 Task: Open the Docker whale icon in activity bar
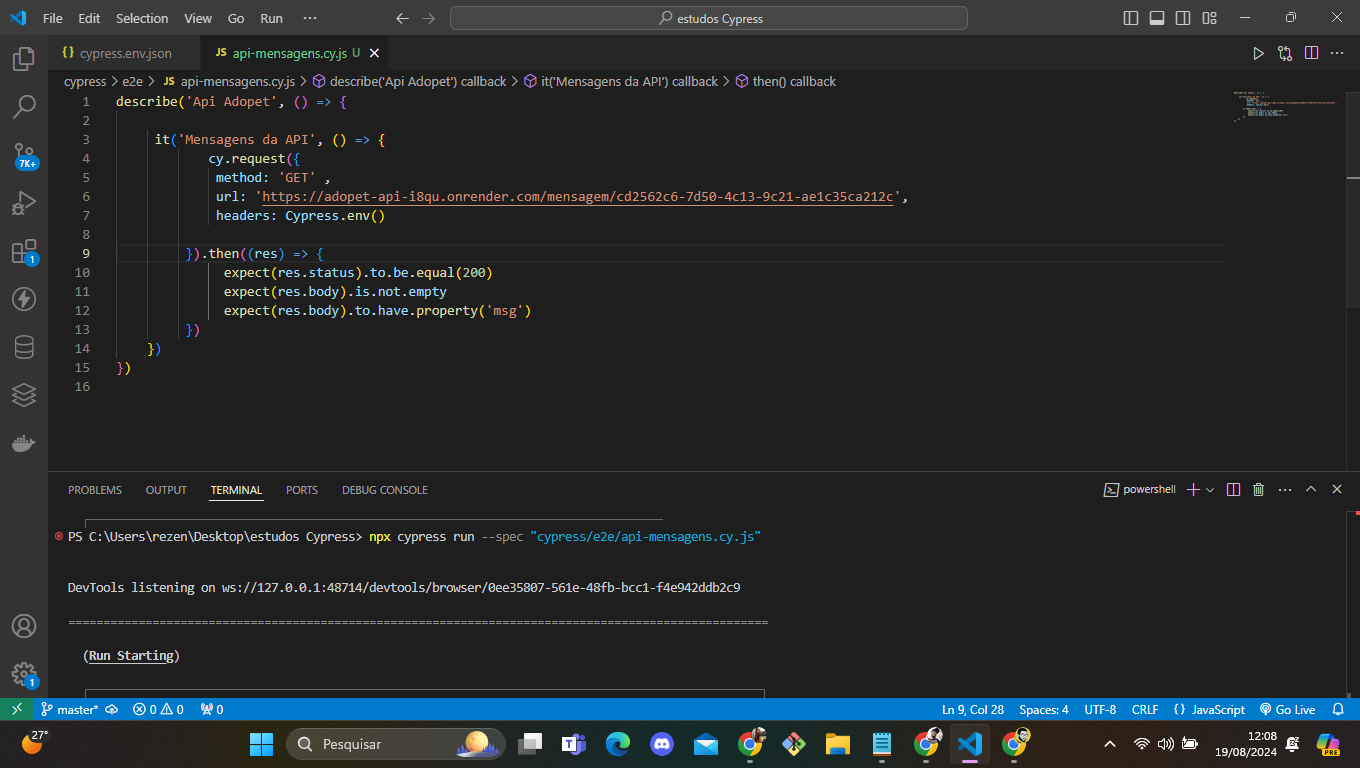pos(24,443)
